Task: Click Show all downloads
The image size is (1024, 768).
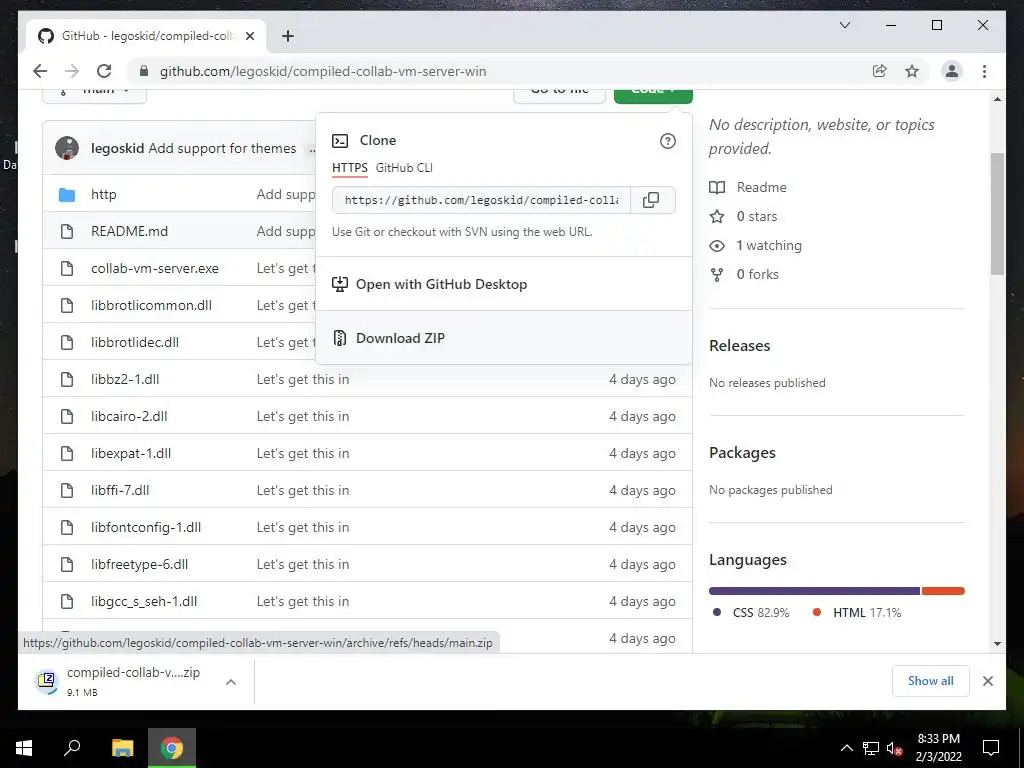Action: (x=930, y=681)
